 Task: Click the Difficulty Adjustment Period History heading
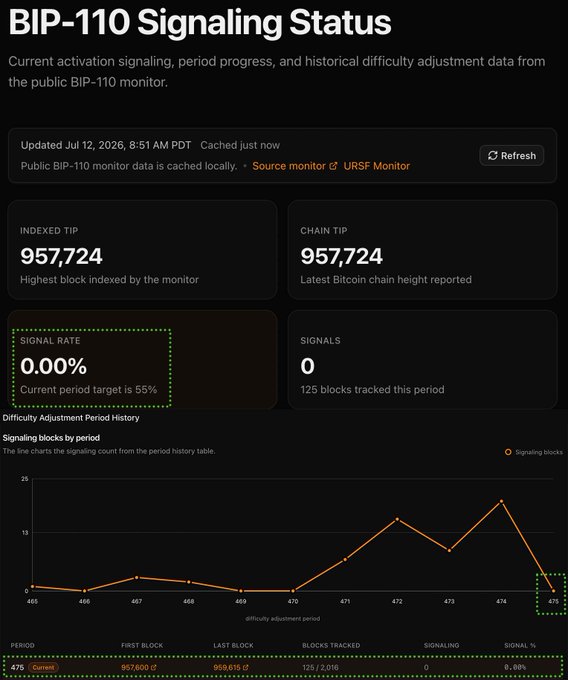click(x=71, y=418)
